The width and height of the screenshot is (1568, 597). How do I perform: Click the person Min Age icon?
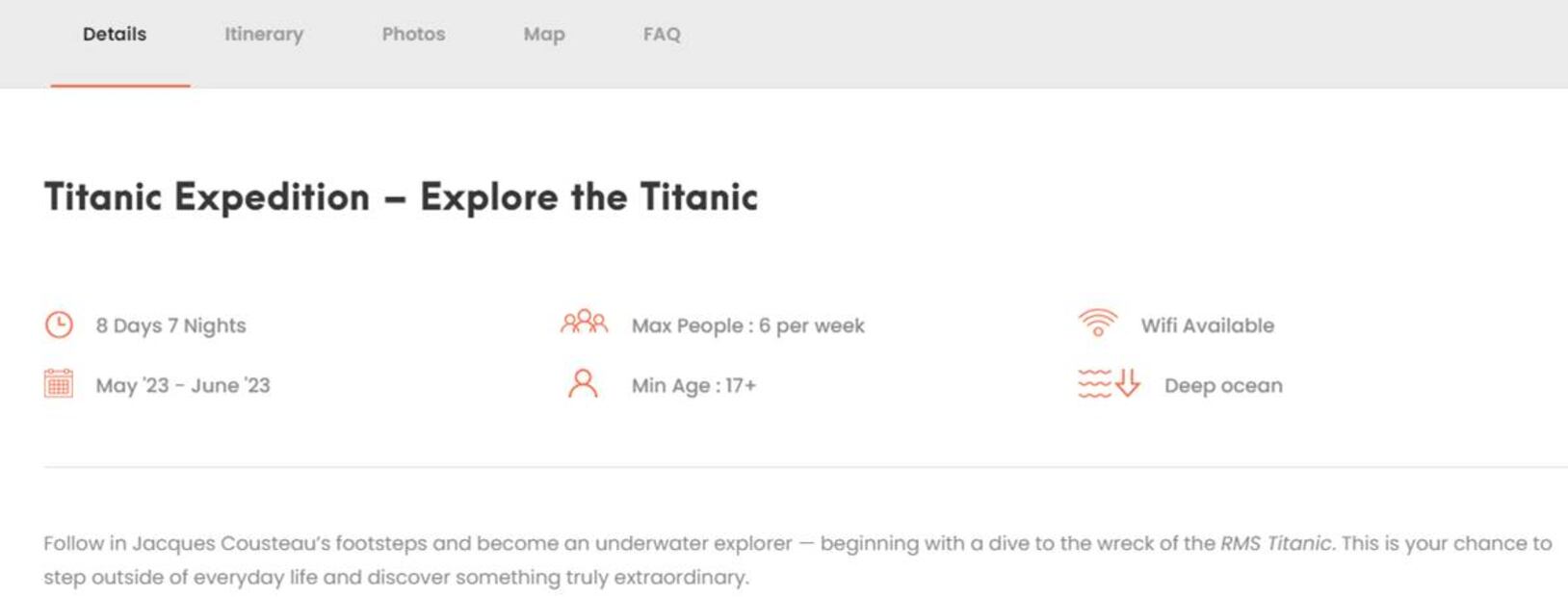583,383
